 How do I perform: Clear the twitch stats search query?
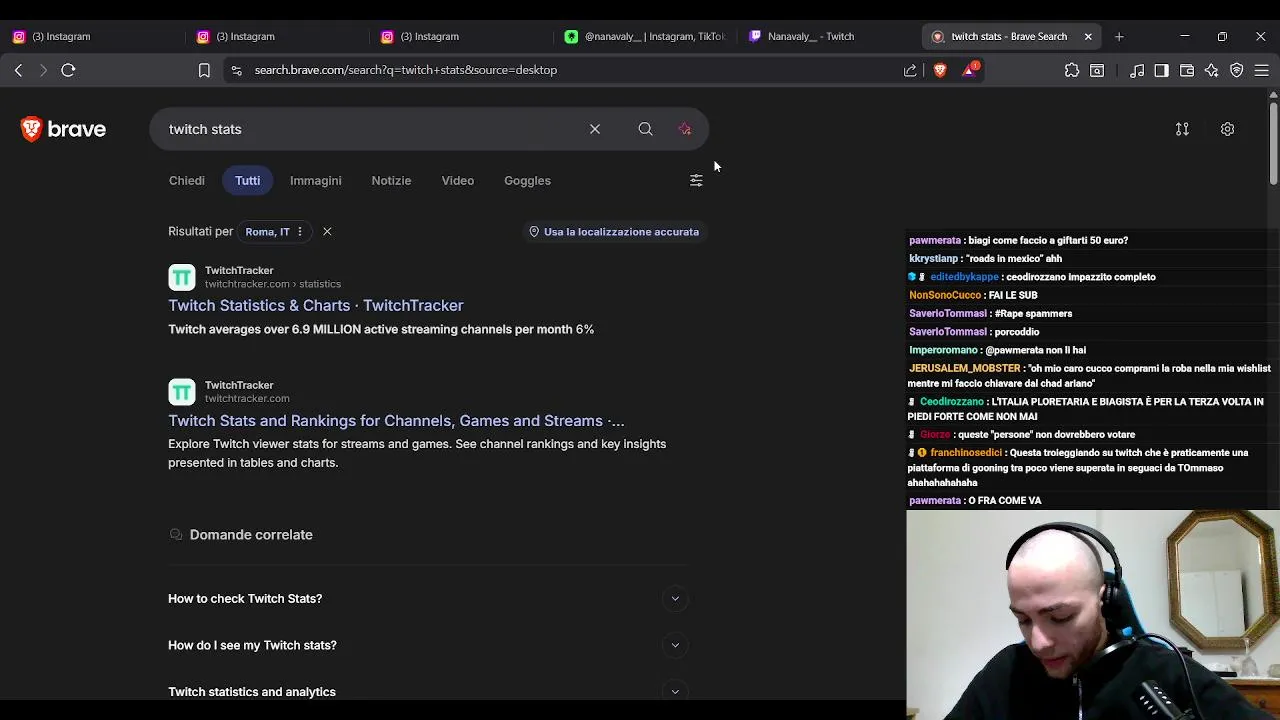tap(595, 129)
